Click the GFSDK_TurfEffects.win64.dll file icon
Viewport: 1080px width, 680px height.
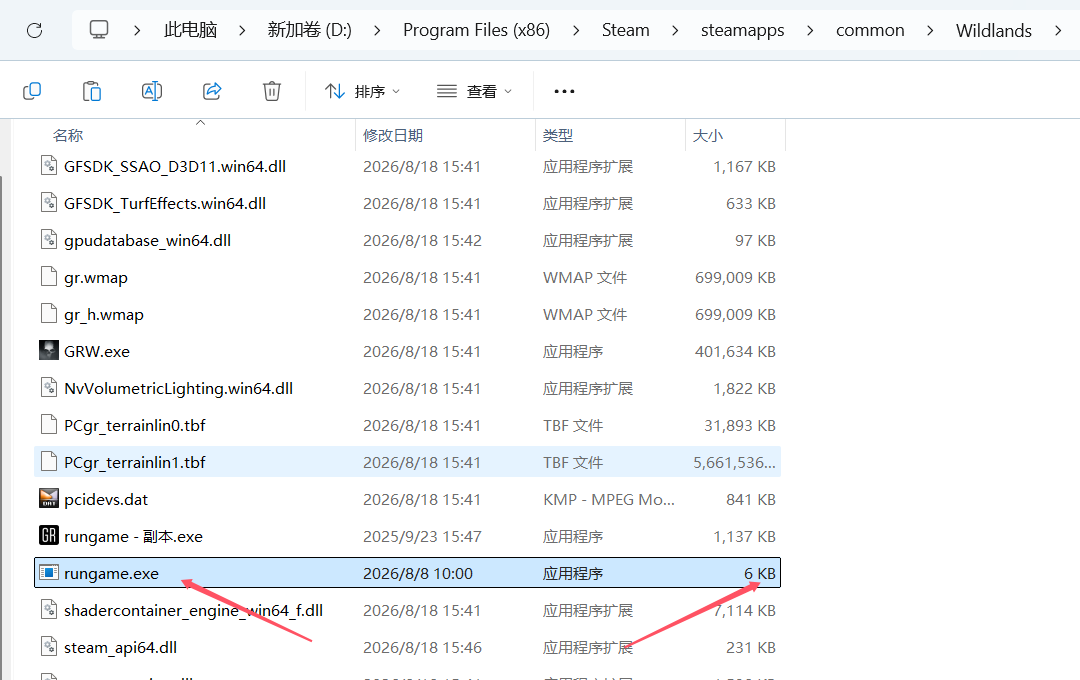coord(49,203)
